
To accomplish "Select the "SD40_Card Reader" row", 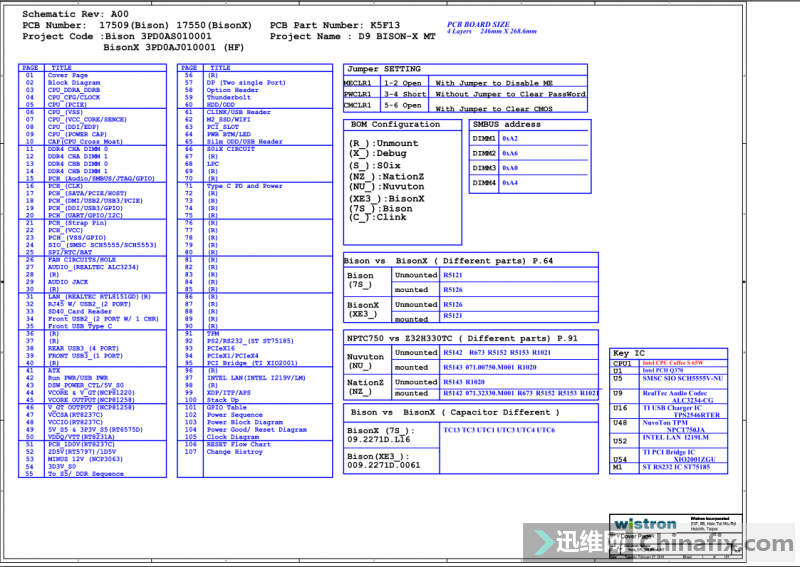I will pos(80,311).
